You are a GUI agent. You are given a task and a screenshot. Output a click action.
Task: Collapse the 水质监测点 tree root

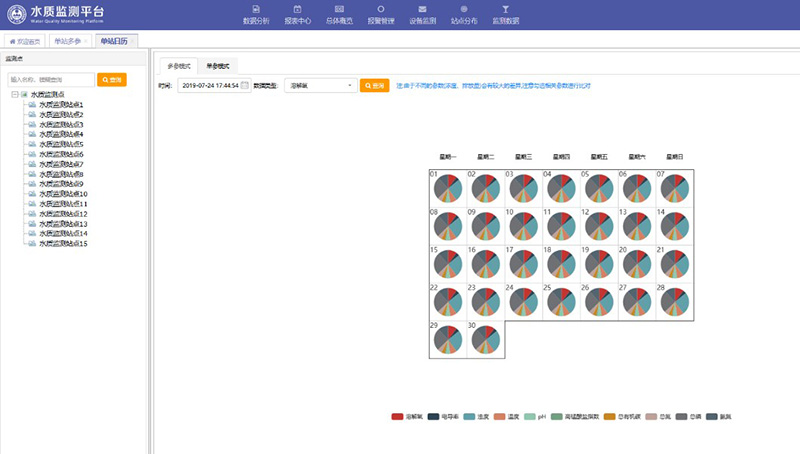(x=15, y=95)
